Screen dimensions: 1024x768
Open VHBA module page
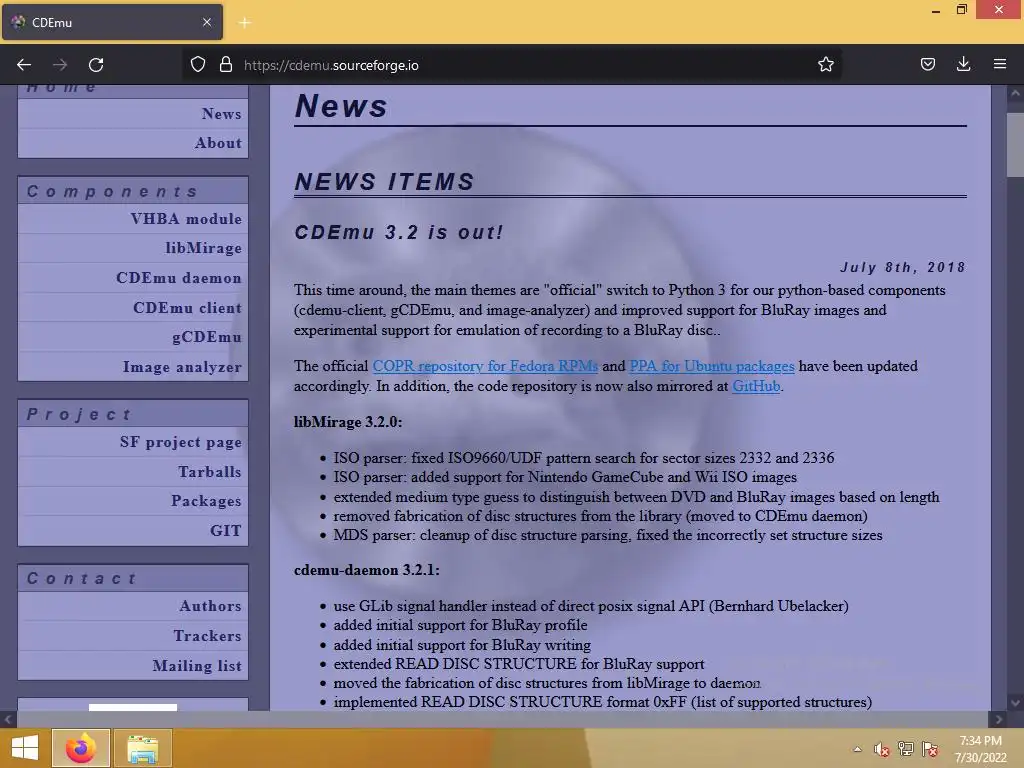pyautogui.click(x=186, y=219)
